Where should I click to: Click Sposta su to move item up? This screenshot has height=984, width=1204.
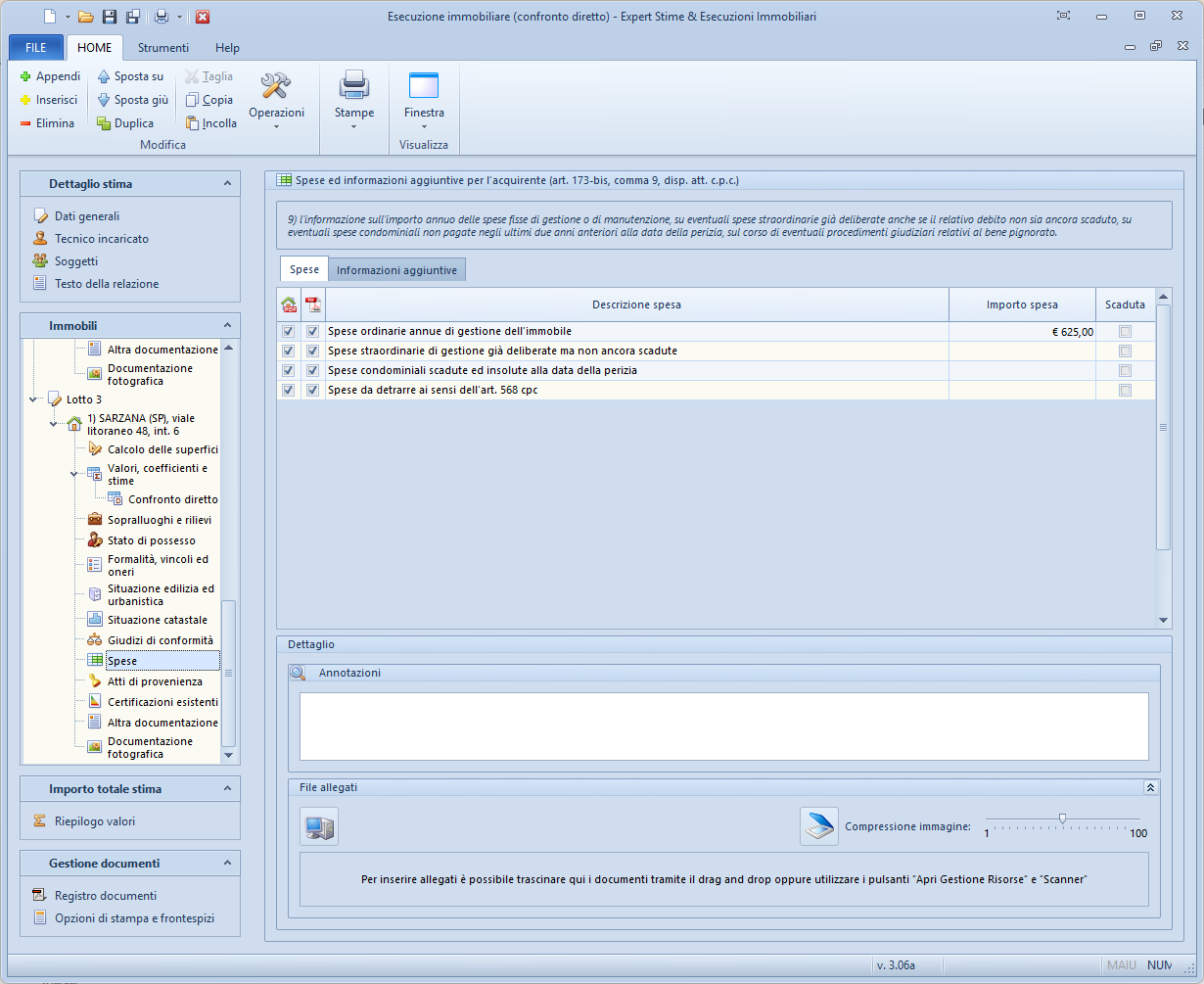130,76
